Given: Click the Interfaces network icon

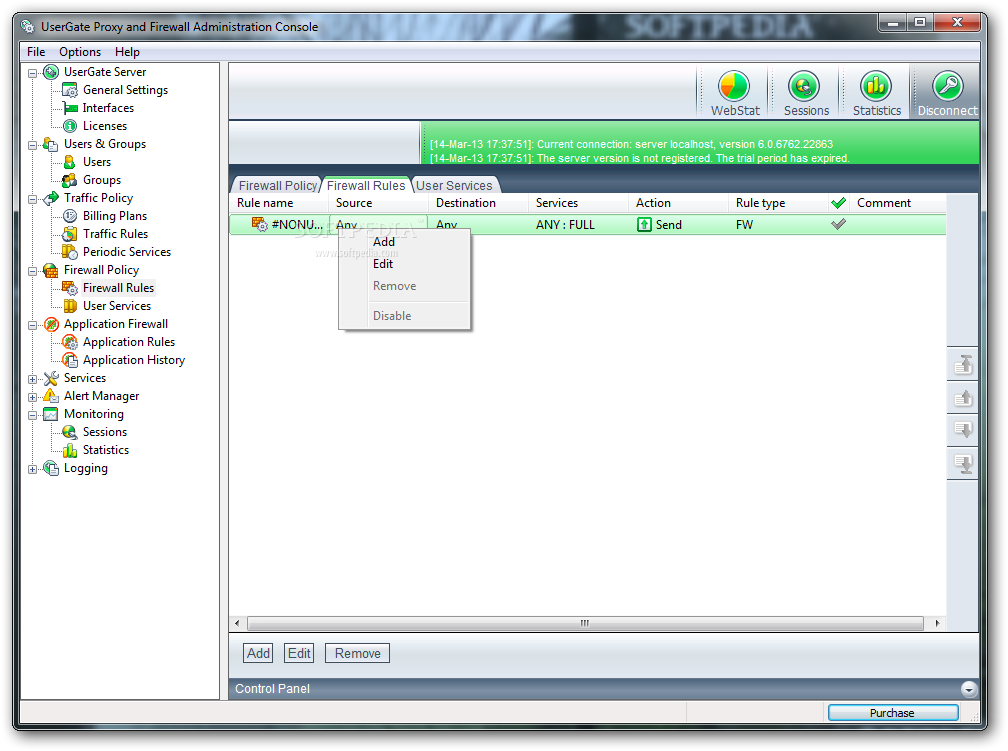Looking at the screenshot, I should click(70, 108).
